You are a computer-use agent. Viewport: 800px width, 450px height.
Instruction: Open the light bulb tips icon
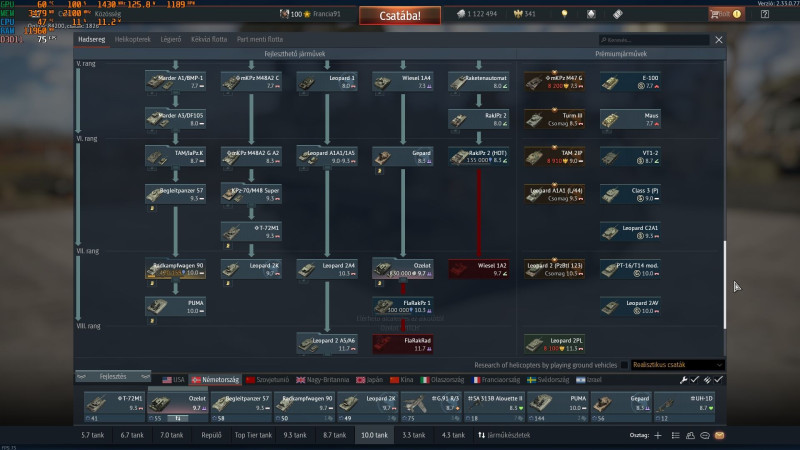pyautogui.click(x=564, y=14)
